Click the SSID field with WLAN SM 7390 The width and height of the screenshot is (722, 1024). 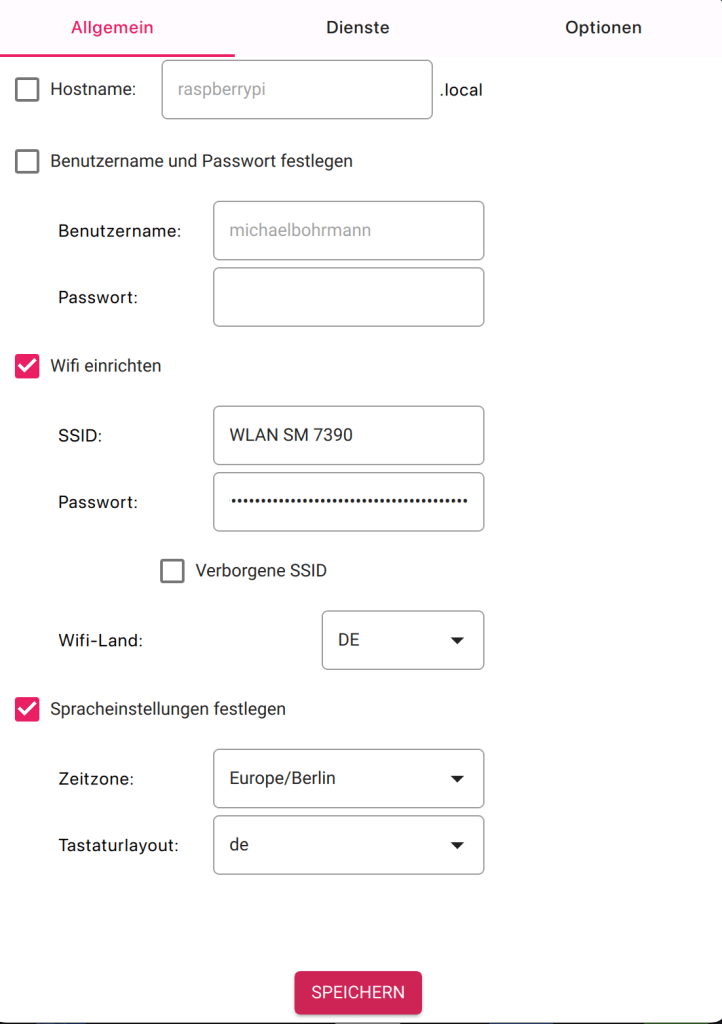point(349,436)
